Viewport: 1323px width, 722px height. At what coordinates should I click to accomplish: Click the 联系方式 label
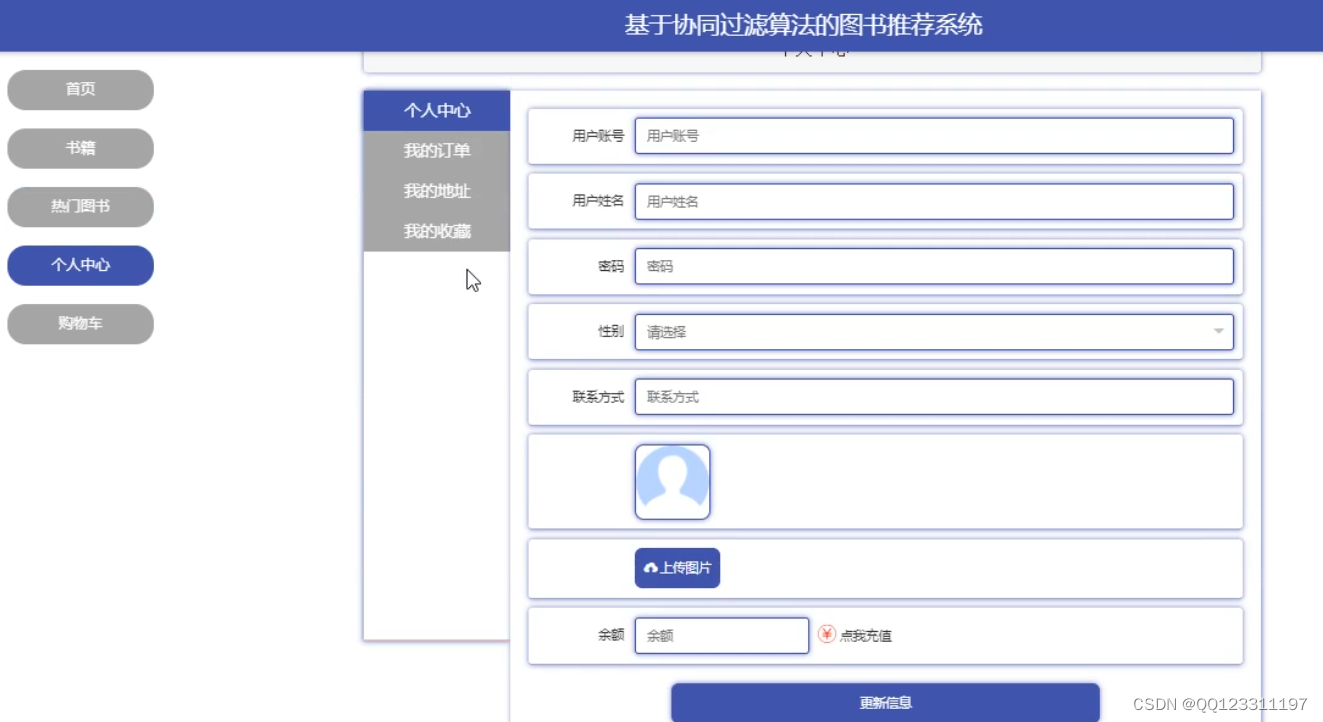[x=598, y=397]
